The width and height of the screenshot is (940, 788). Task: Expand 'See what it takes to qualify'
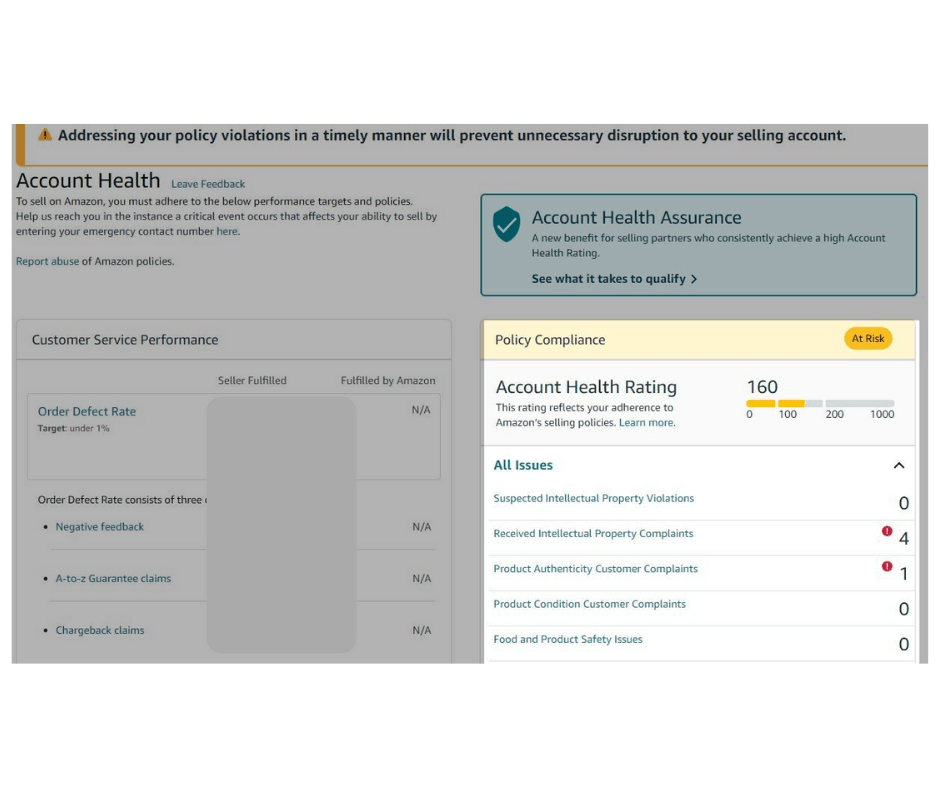point(614,279)
